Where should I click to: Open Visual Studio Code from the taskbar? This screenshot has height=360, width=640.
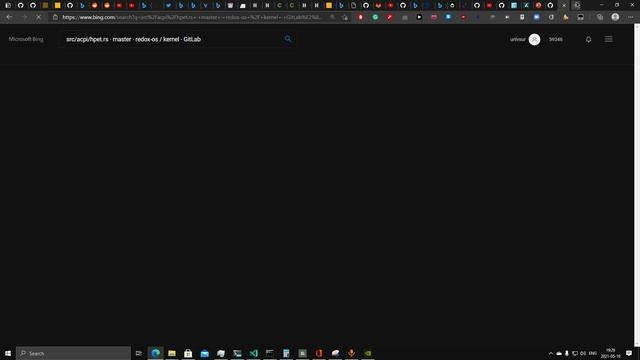pyautogui.click(x=253, y=353)
